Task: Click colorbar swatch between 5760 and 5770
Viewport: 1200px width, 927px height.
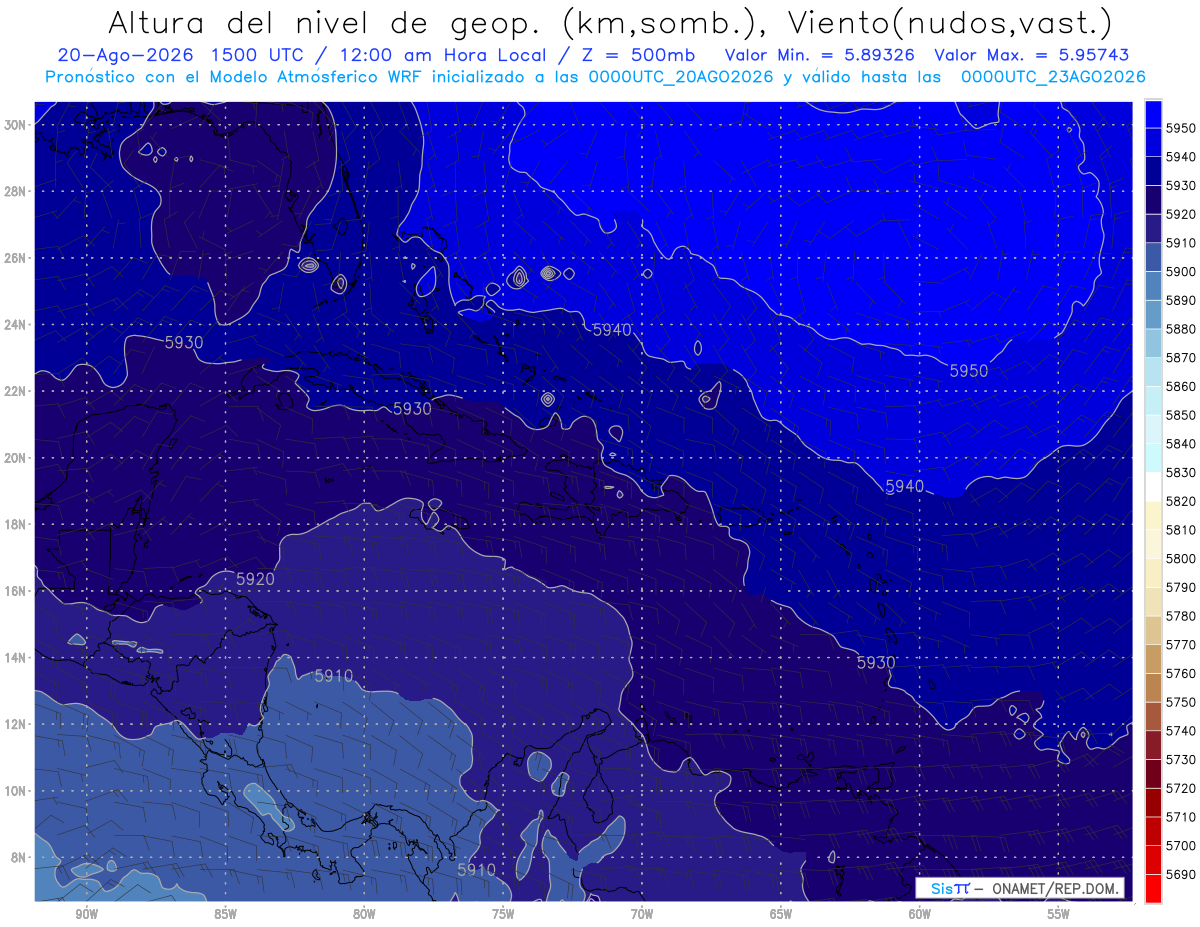Action: tap(1153, 659)
